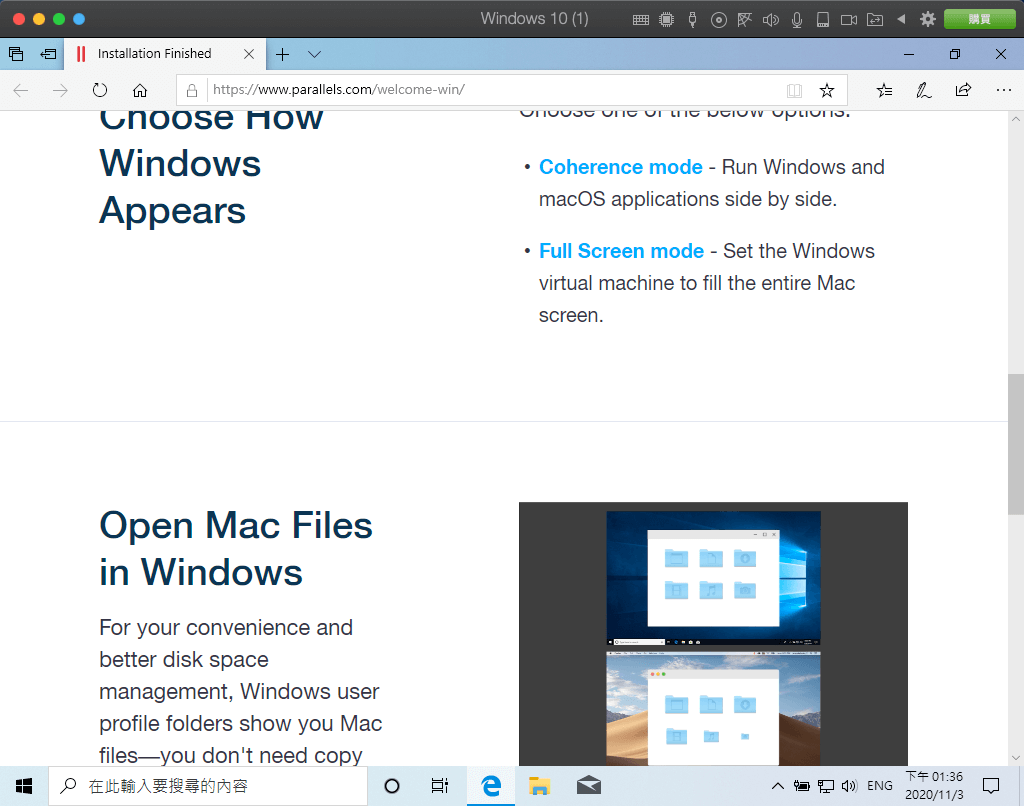Open Parallels configuration gear
The width and height of the screenshot is (1024, 806).
pyautogui.click(x=927, y=19)
